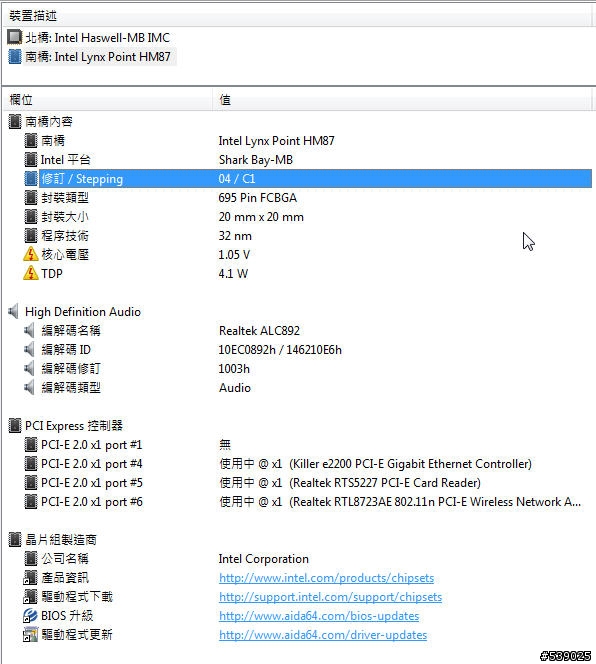Click the speaker icon of High Definition Audio
Viewport: 596px width, 664px height.
click(14, 312)
